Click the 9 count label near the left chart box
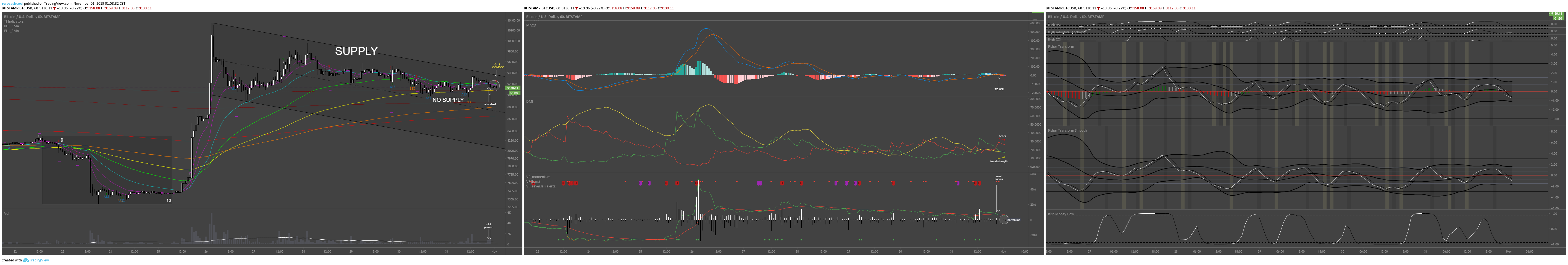 tap(62, 141)
